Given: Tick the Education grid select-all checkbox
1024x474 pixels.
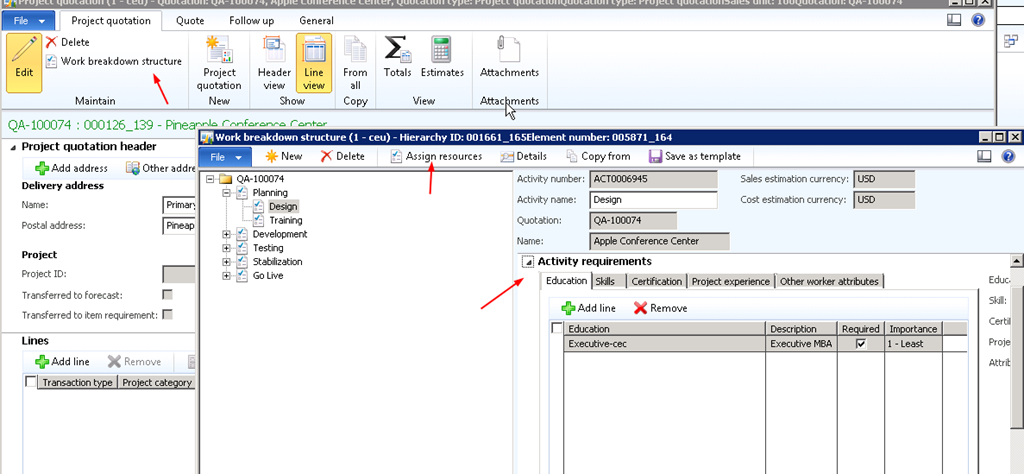Looking at the screenshot, I should pos(557,328).
